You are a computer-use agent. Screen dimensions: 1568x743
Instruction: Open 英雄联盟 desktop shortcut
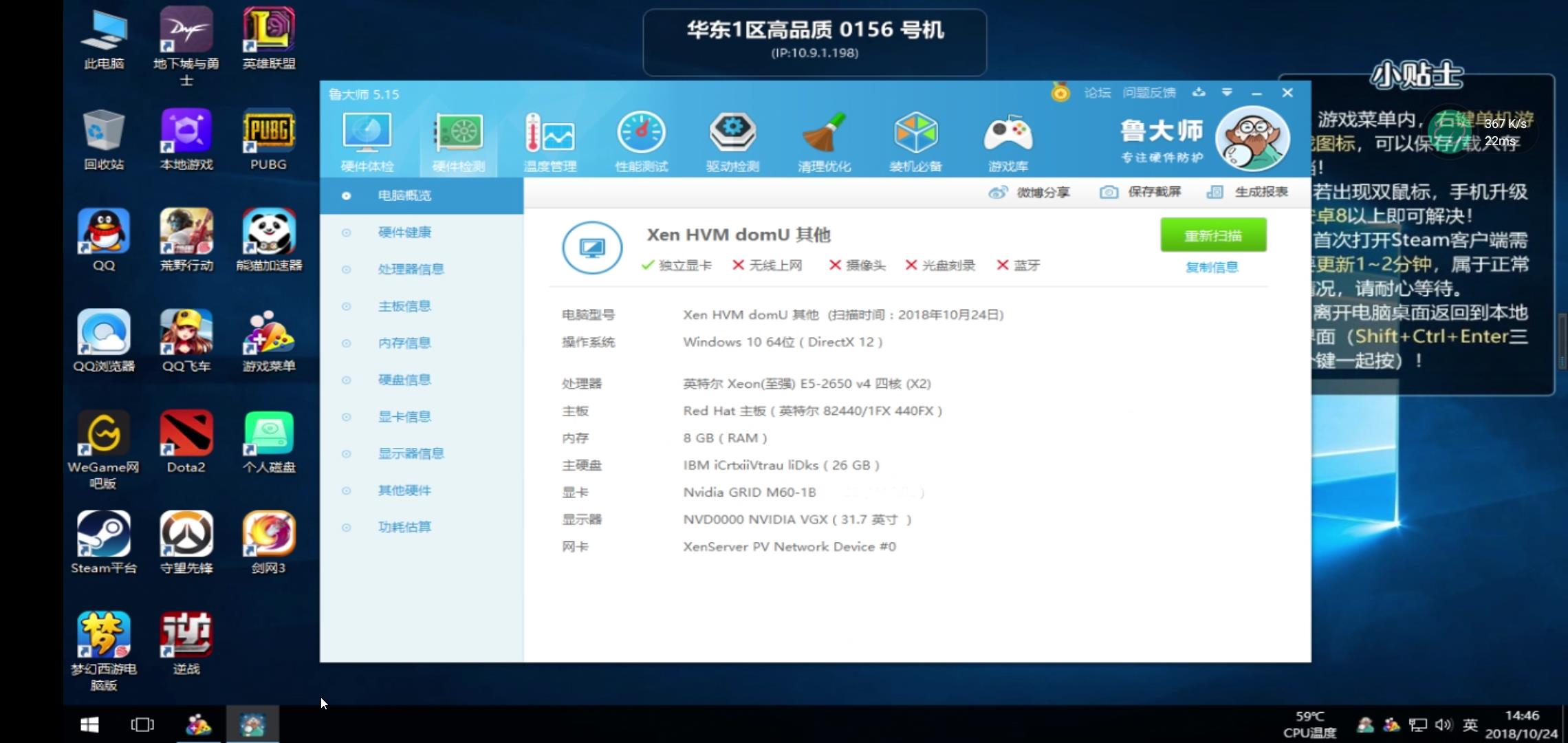click(269, 39)
